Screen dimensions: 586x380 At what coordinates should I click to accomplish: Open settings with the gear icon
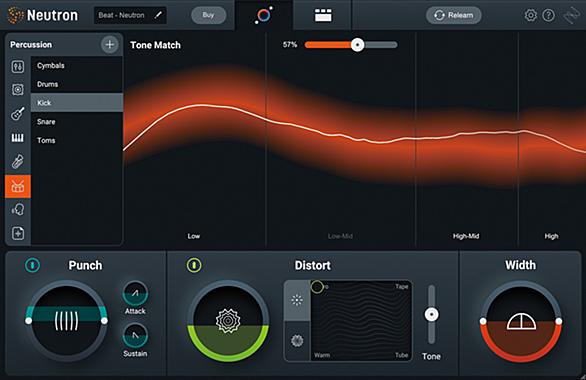[530, 15]
